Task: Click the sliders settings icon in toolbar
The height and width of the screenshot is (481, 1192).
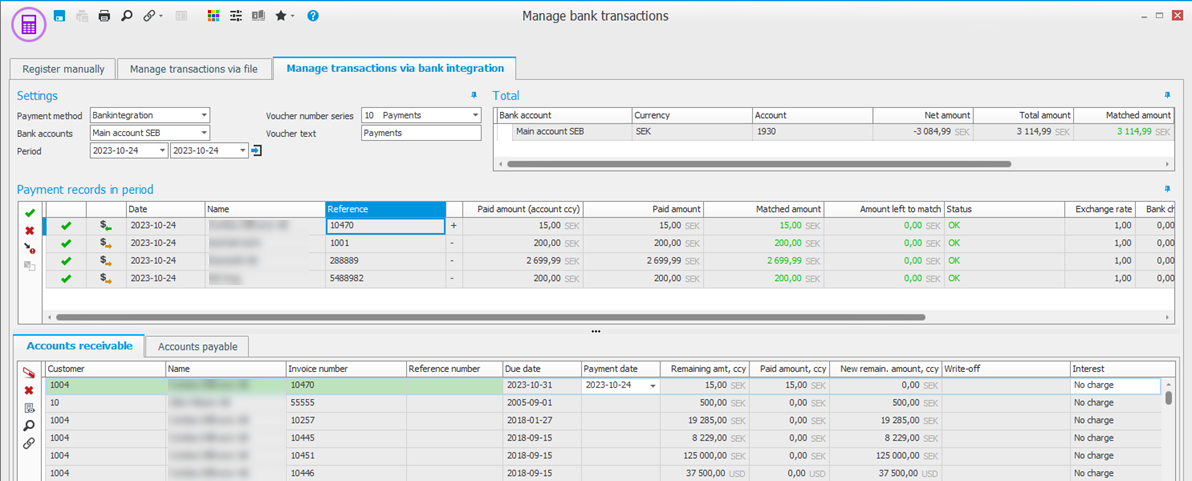Action: pyautogui.click(x=236, y=16)
